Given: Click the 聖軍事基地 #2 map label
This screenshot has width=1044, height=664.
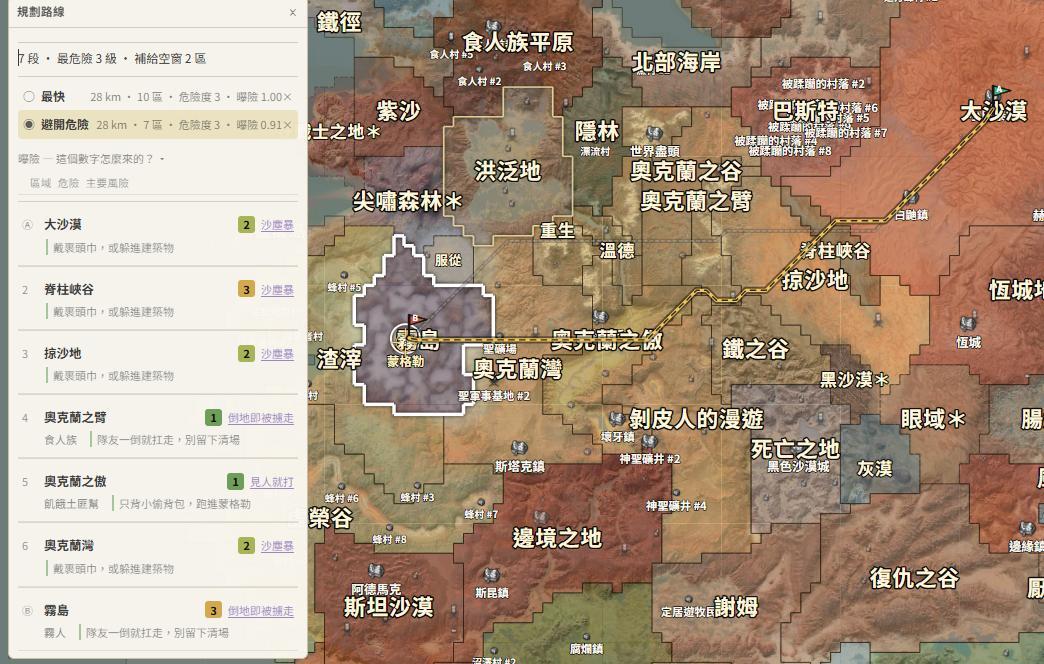Looking at the screenshot, I should point(494,396).
